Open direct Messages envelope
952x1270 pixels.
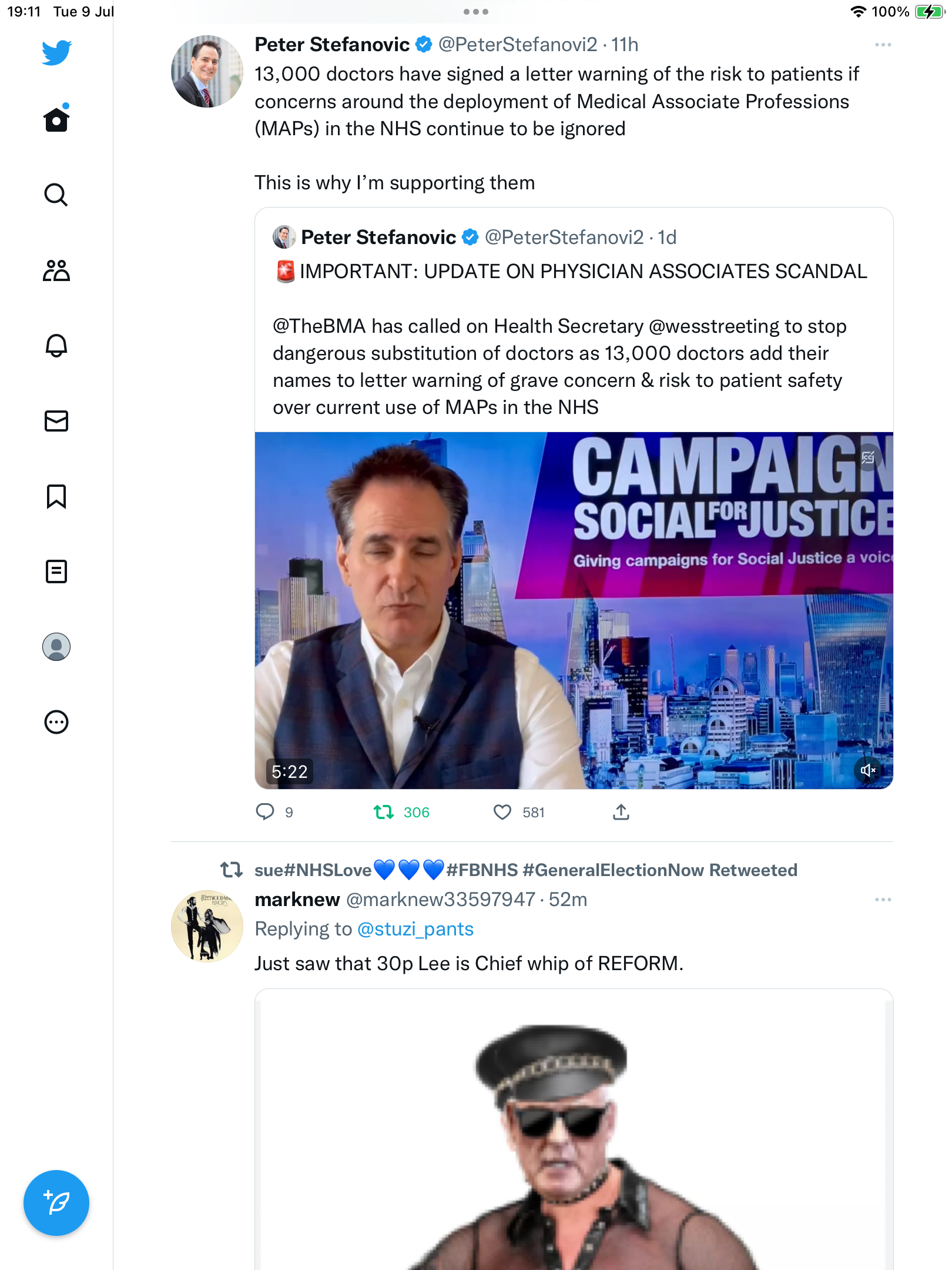pos(56,421)
